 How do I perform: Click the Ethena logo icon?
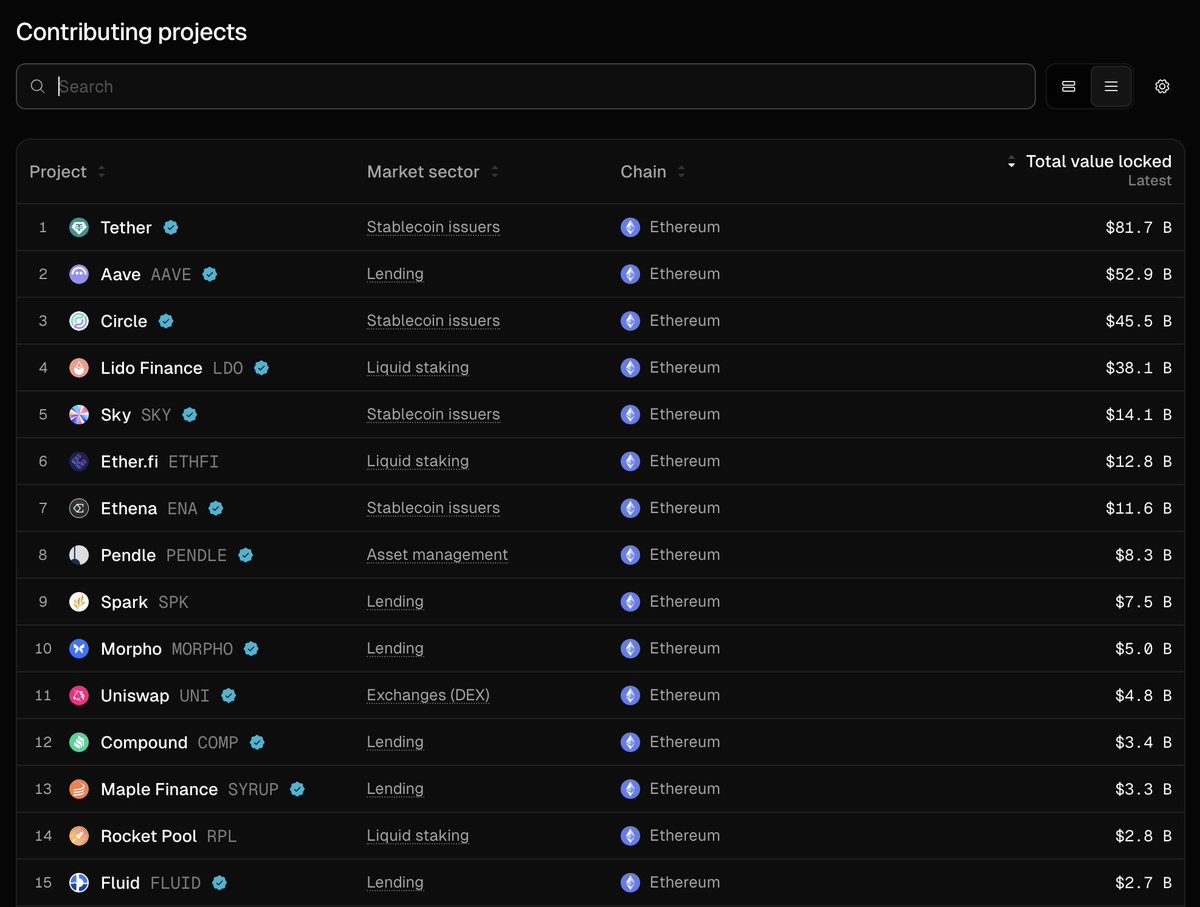click(79, 508)
